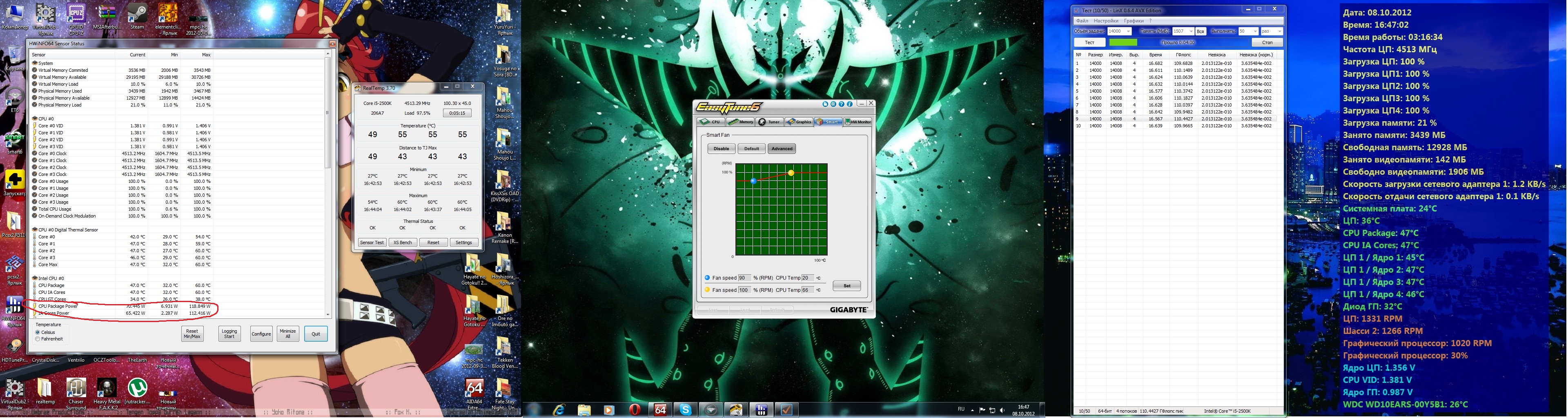Switch to the HW Monitor tab in EasyTune6

857,122
